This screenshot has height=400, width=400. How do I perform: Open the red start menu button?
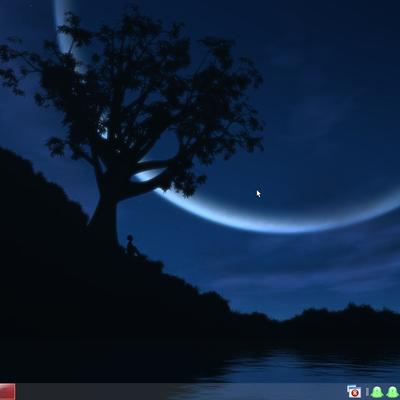[x=8, y=391]
